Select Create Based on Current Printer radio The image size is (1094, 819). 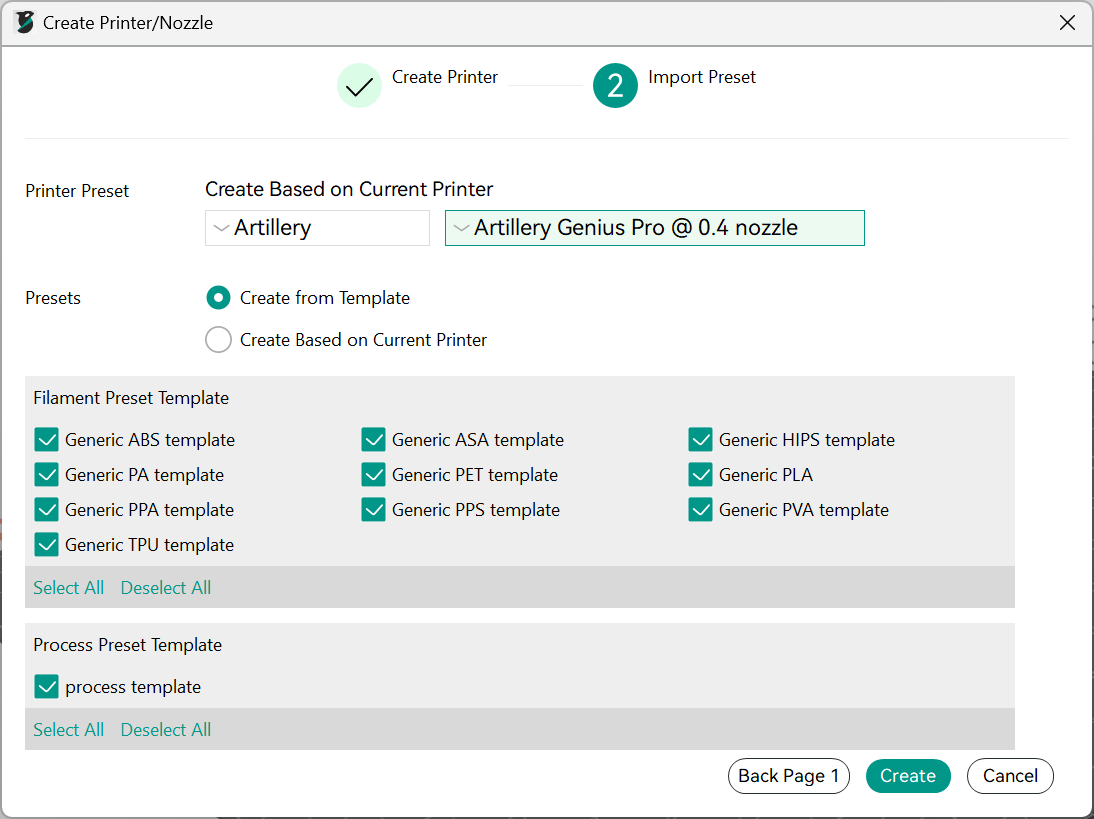pyautogui.click(x=218, y=340)
